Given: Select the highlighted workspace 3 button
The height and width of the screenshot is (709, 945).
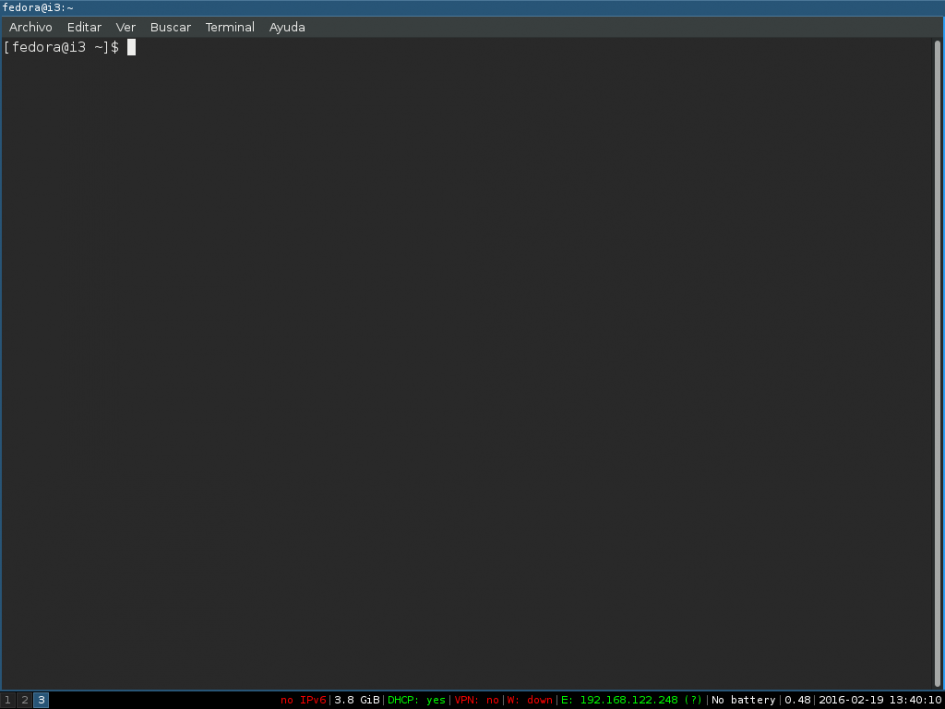Looking at the screenshot, I should [x=41, y=700].
